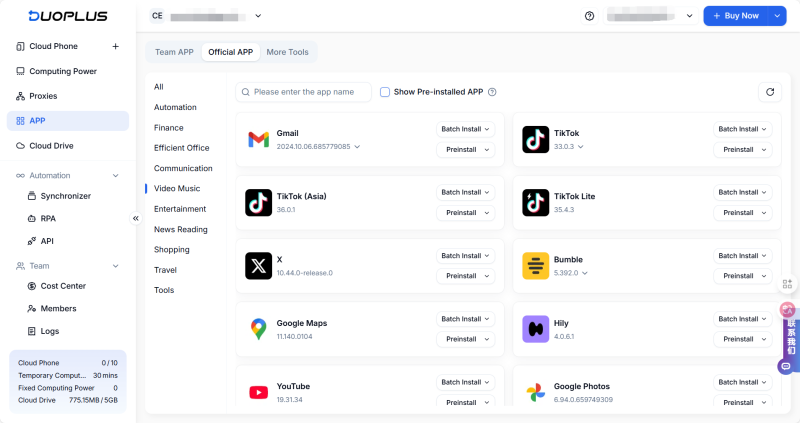Open the floating QR grid icon
Viewport: 800px width, 423px height.
coord(787,284)
